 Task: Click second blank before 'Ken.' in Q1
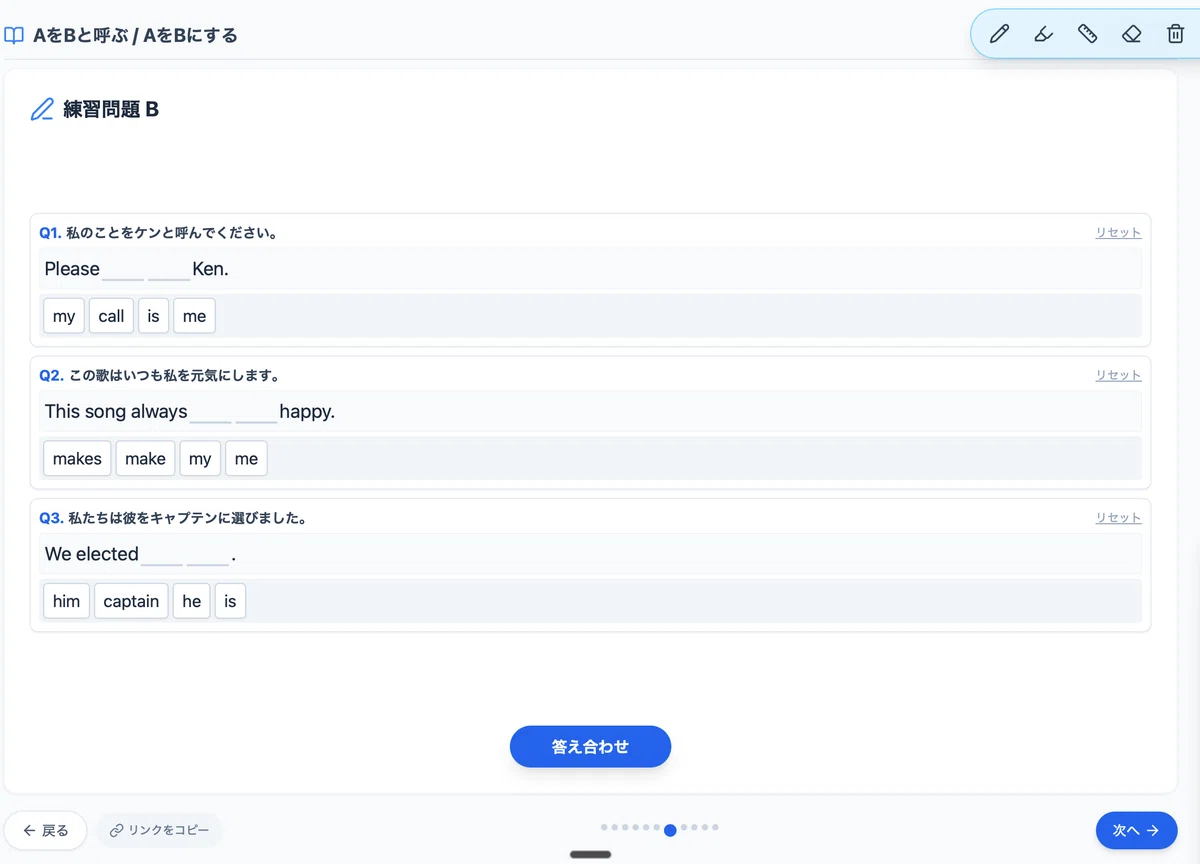(x=169, y=270)
